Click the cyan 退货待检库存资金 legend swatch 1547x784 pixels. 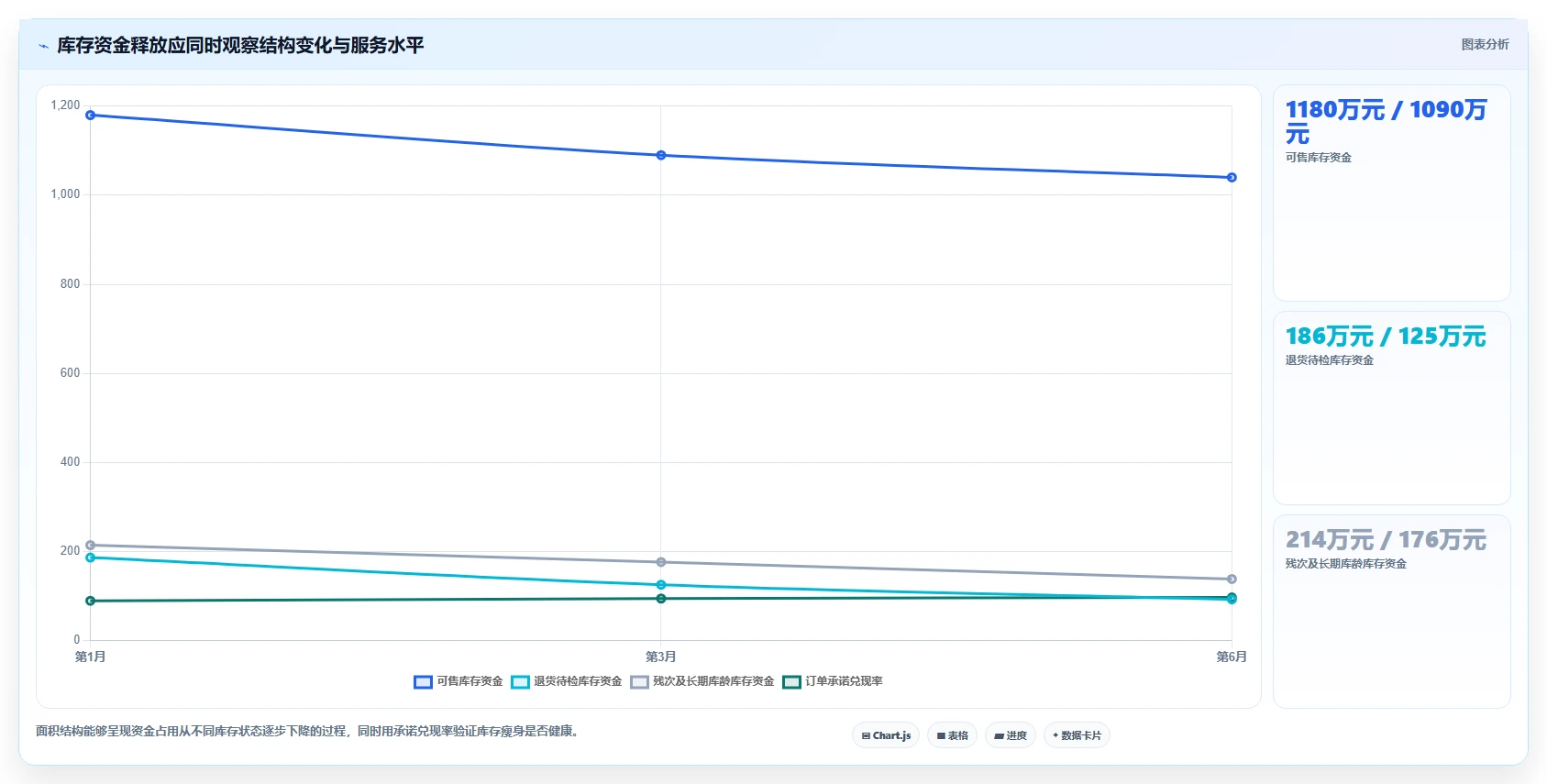pos(520,681)
